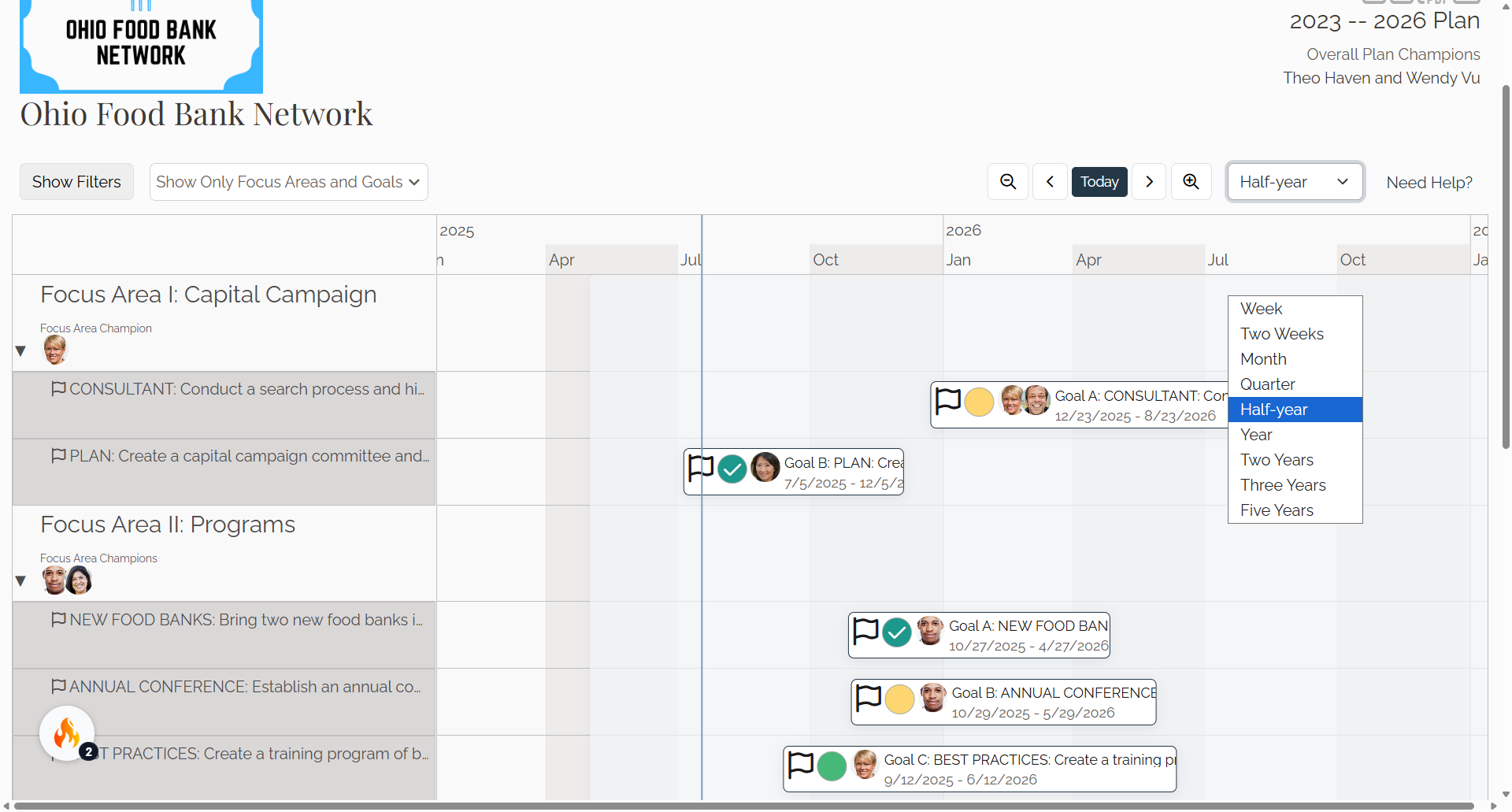Viewport: 1512px width, 812px height.
Task: Choose the Five Years time scale option
Action: (1295, 510)
